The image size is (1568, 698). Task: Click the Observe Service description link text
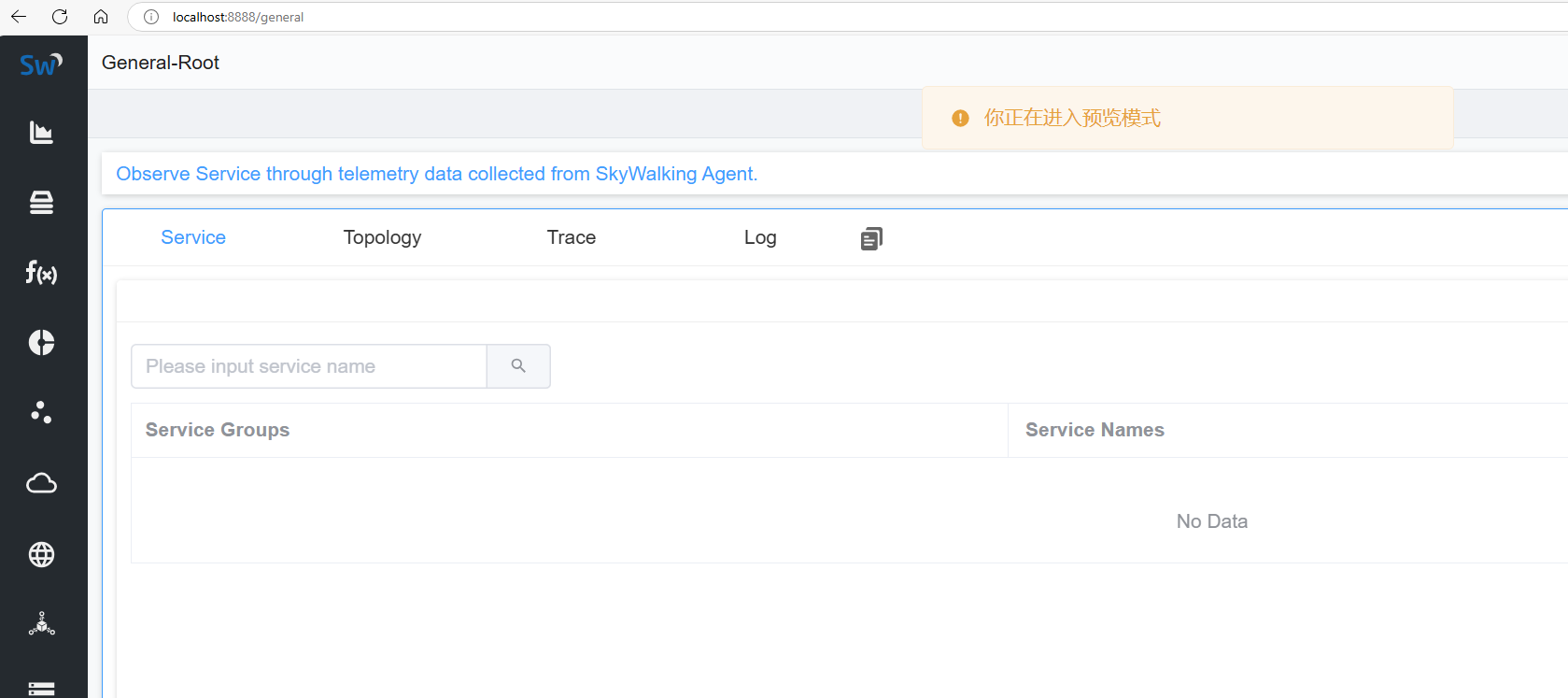click(x=437, y=174)
